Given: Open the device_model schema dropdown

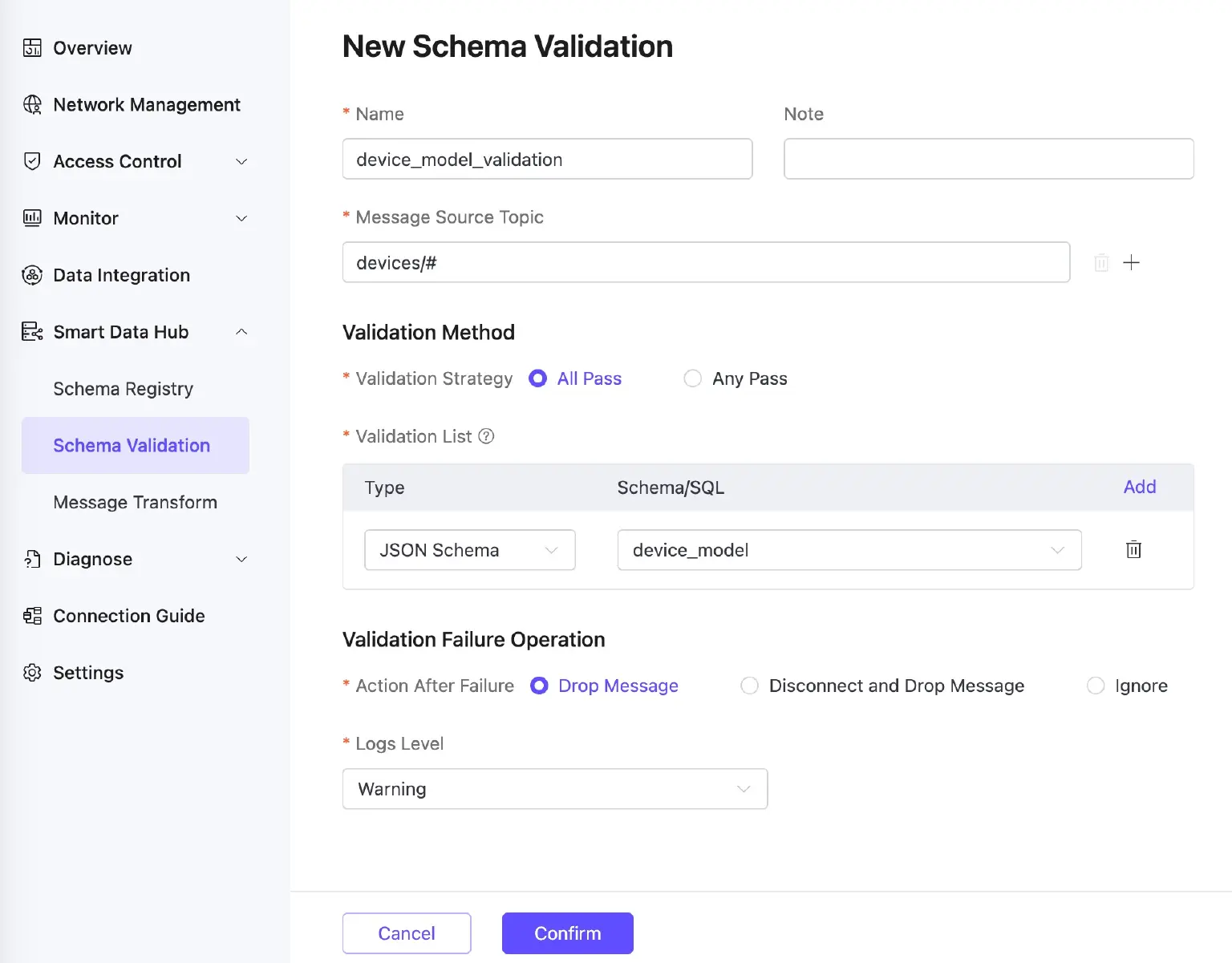Looking at the screenshot, I should [x=849, y=550].
